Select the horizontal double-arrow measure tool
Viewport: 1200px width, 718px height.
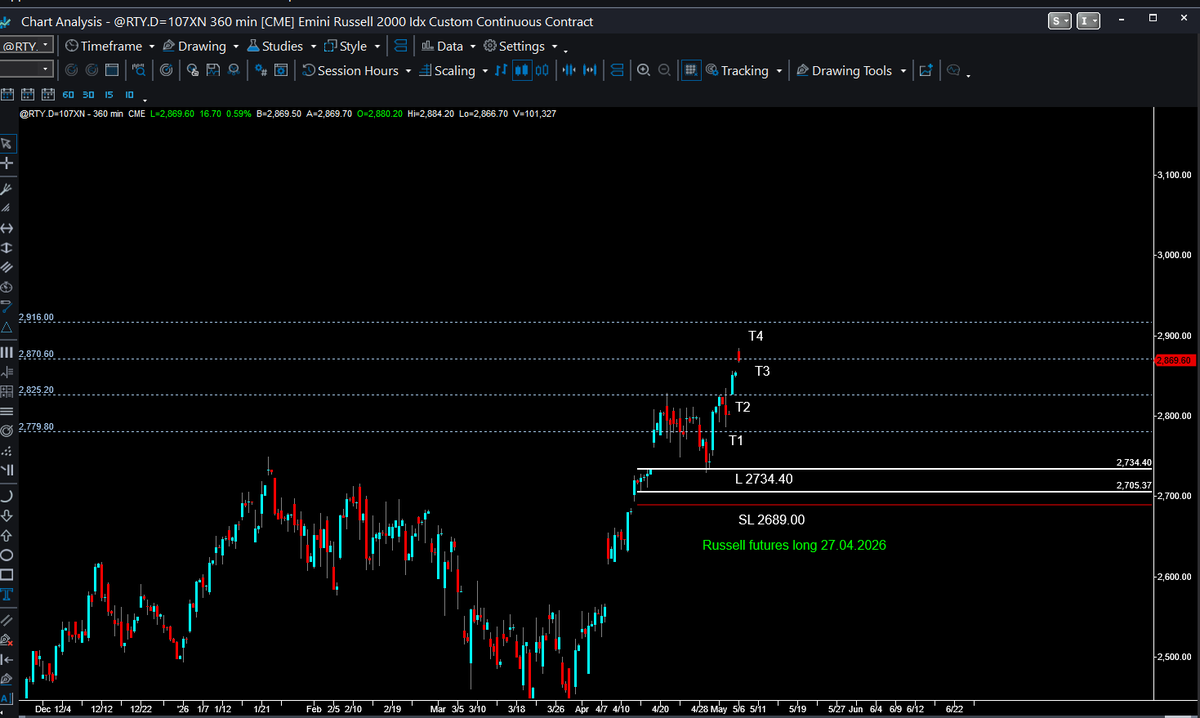click(x=7, y=229)
